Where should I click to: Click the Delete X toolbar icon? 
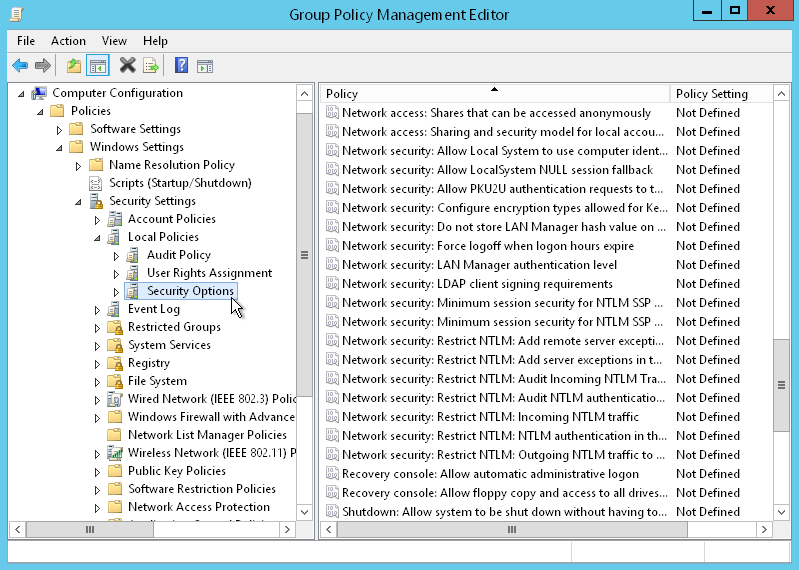127,65
